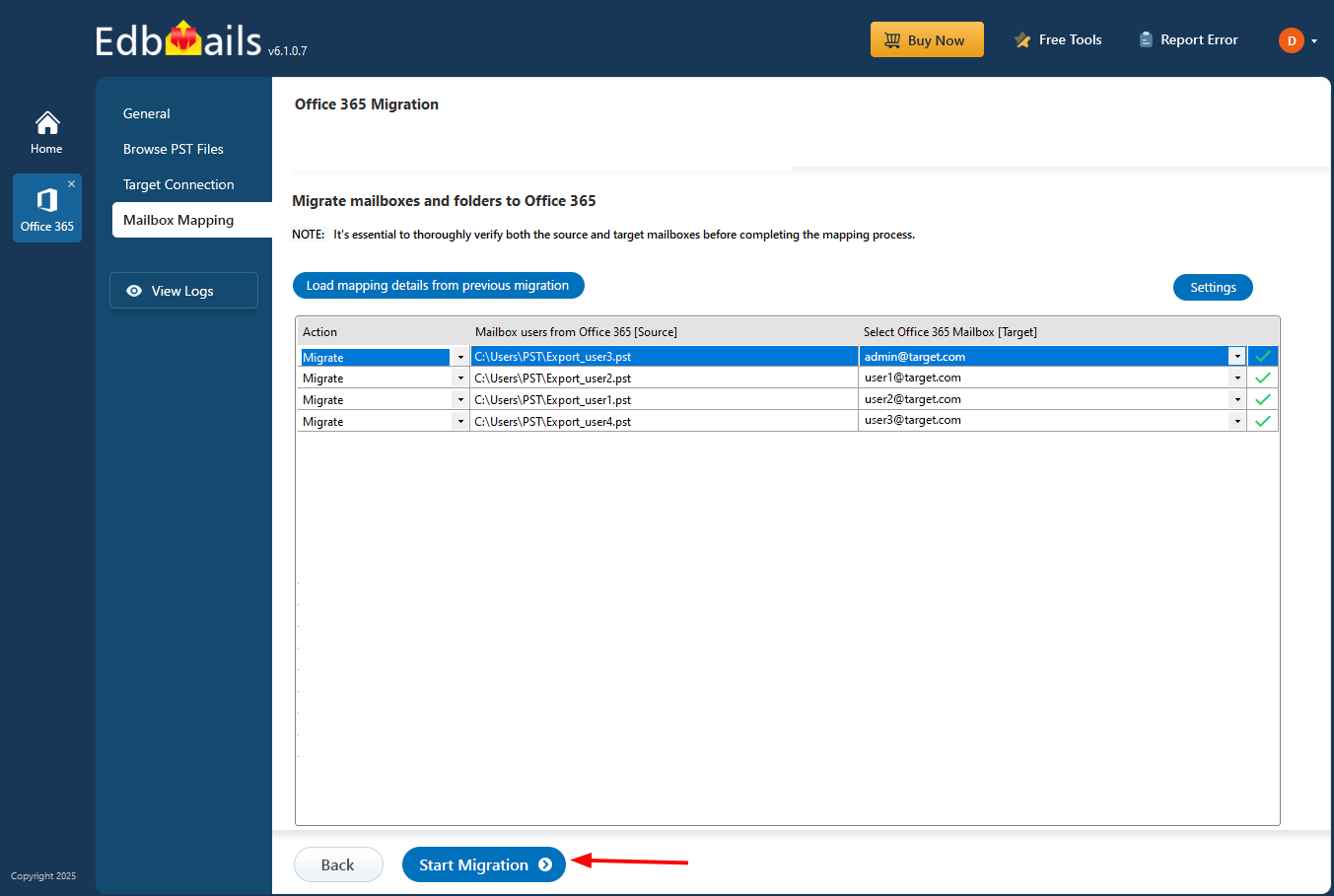This screenshot has width=1334, height=896.
Task: Open the General section
Action: pyautogui.click(x=147, y=113)
